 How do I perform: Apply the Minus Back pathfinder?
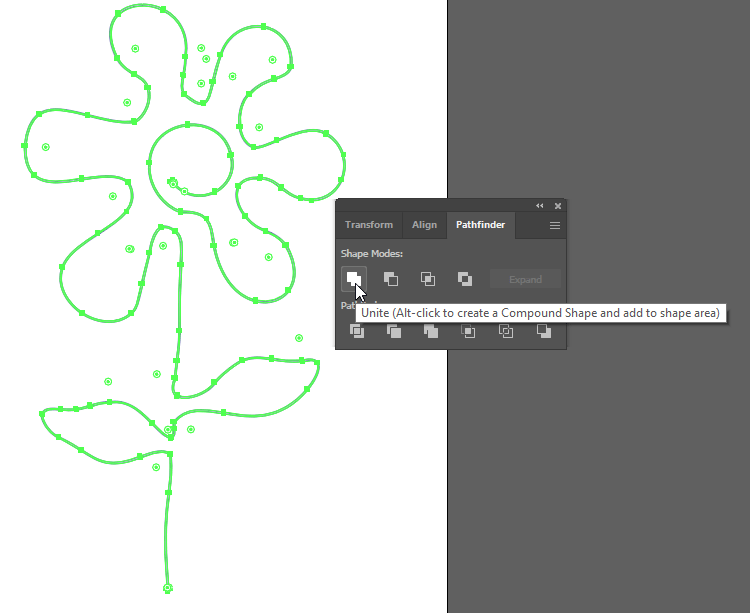tap(543, 331)
